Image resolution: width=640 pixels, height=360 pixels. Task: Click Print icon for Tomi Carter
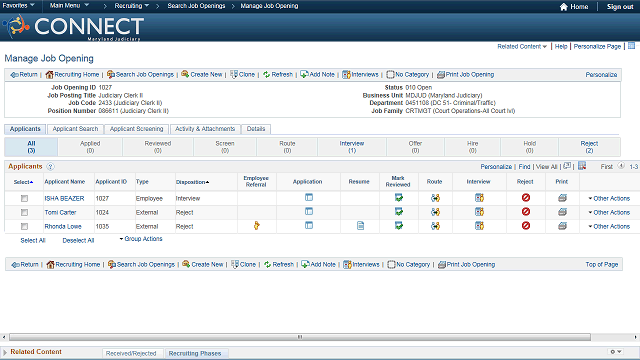562,212
